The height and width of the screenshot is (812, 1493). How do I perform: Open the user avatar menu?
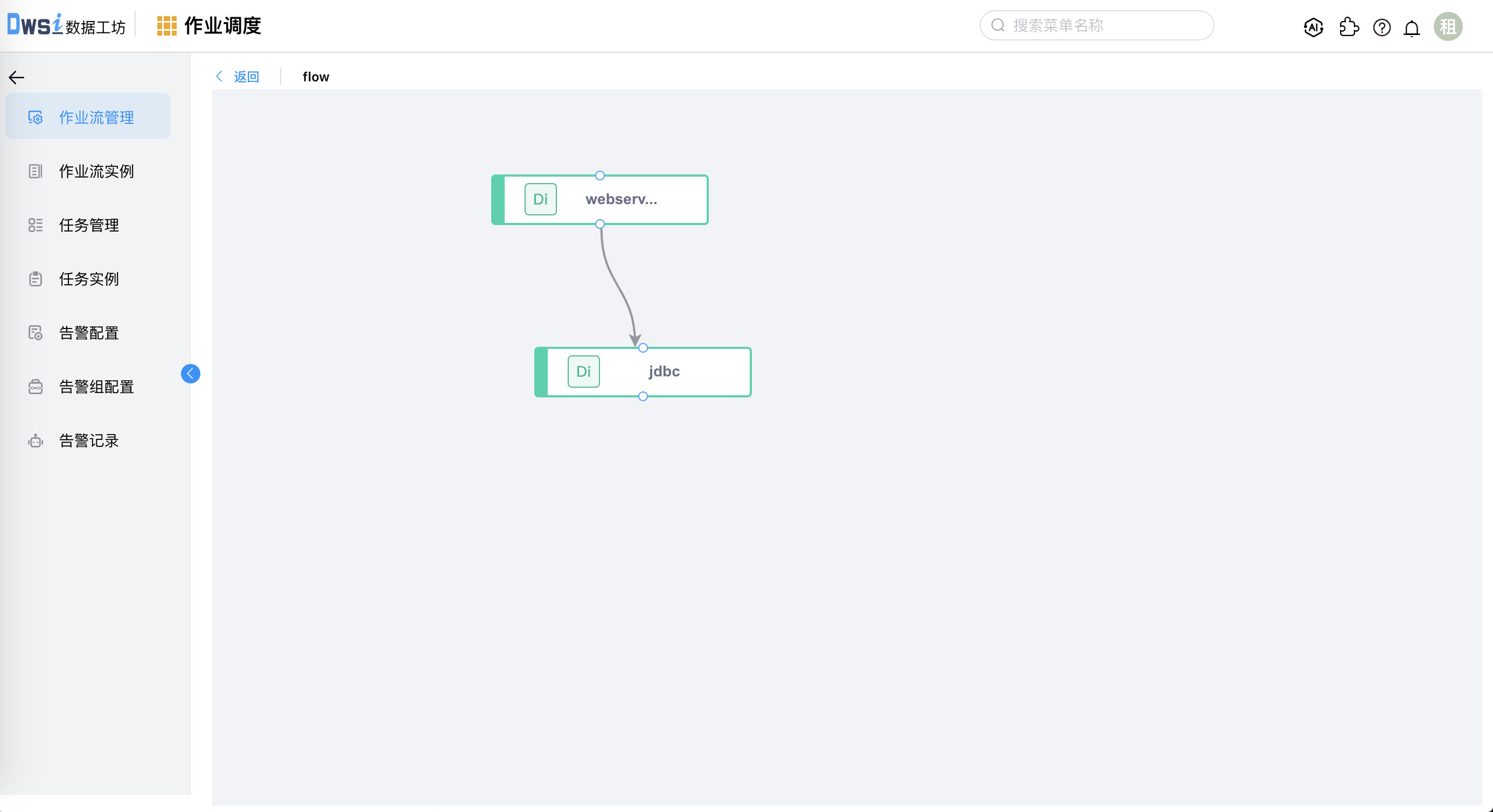point(1447,27)
